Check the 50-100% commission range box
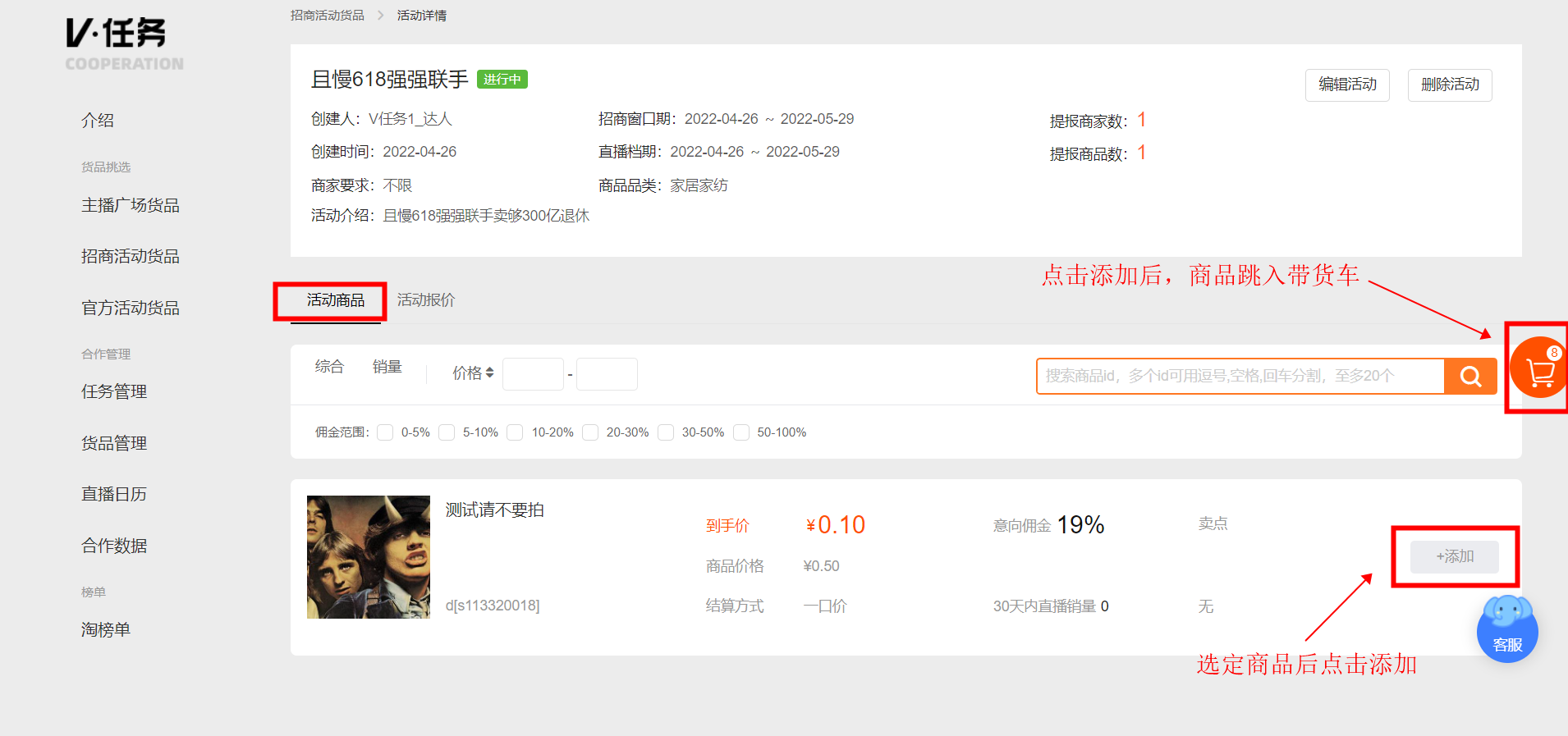This screenshot has height=736, width=1568. pos(741,432)
